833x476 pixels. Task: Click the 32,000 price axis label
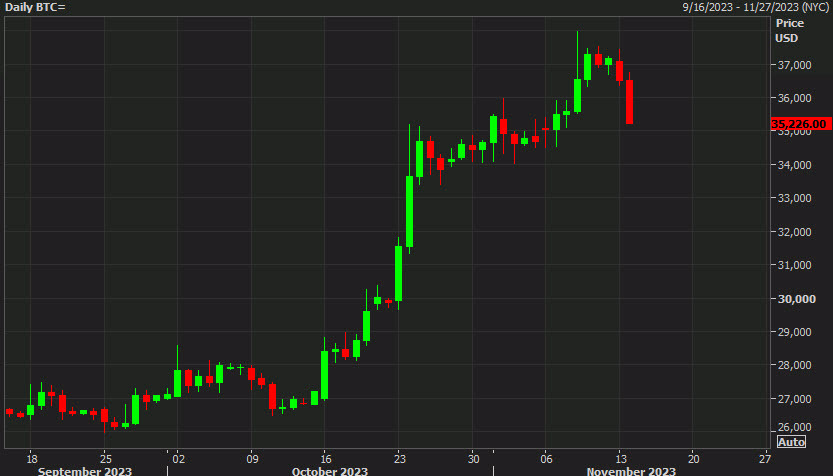pos(794,232)
